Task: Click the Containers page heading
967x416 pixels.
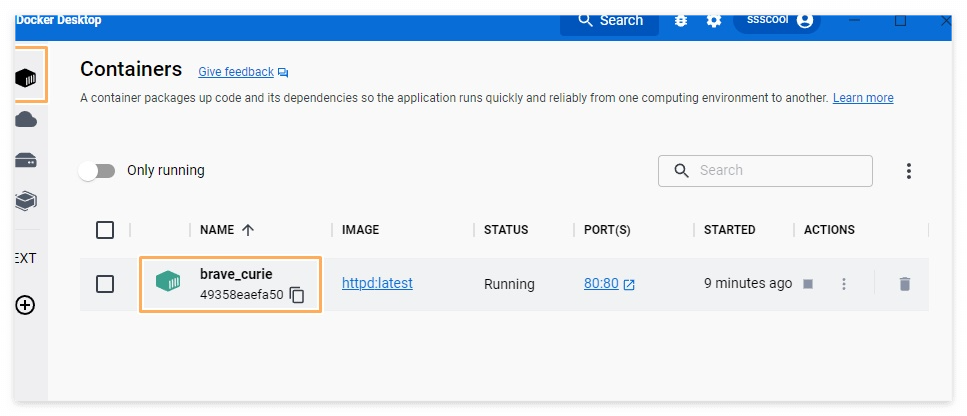Action: click(131, 69)
